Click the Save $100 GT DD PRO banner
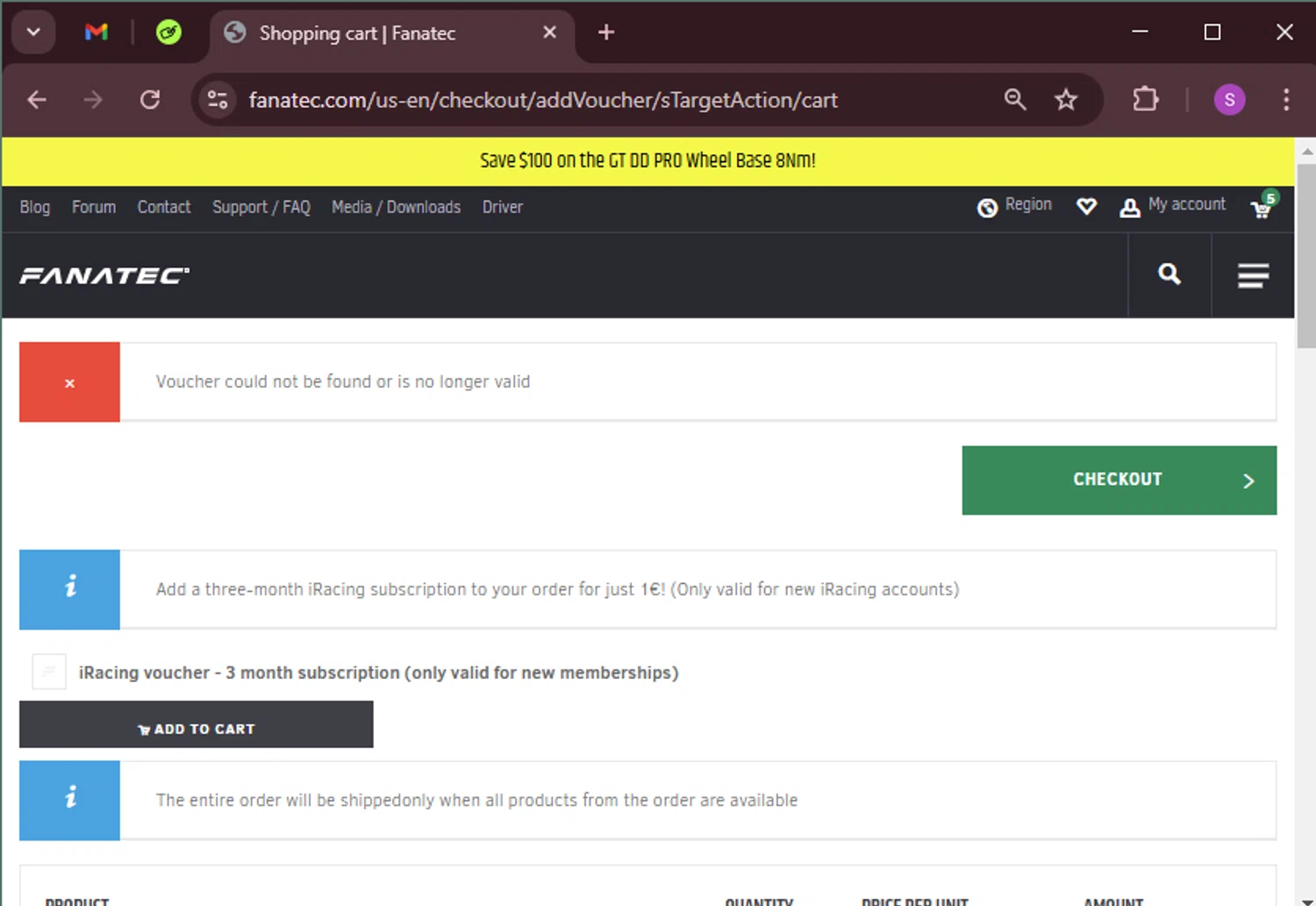Viewport: 1316px width, 906px height. (x=647, y=161)
